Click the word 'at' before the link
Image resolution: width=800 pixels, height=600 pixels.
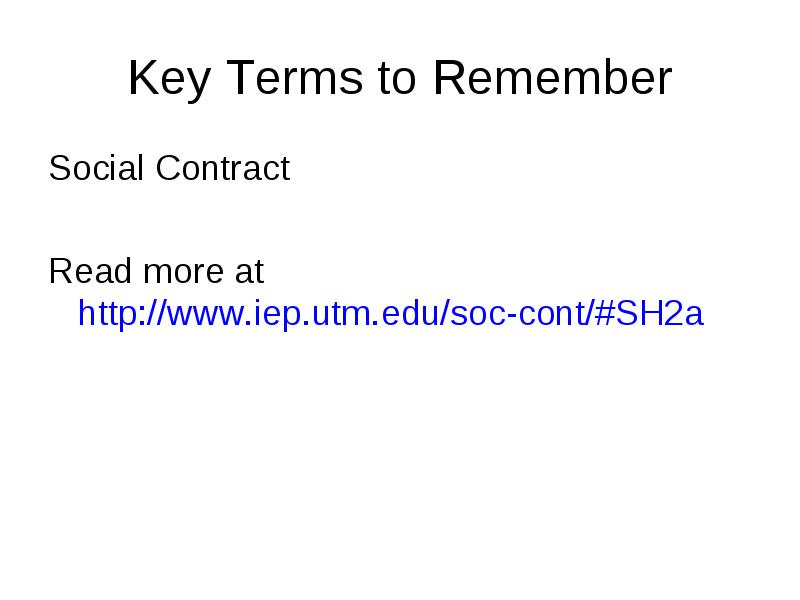(x=249, y=271)
